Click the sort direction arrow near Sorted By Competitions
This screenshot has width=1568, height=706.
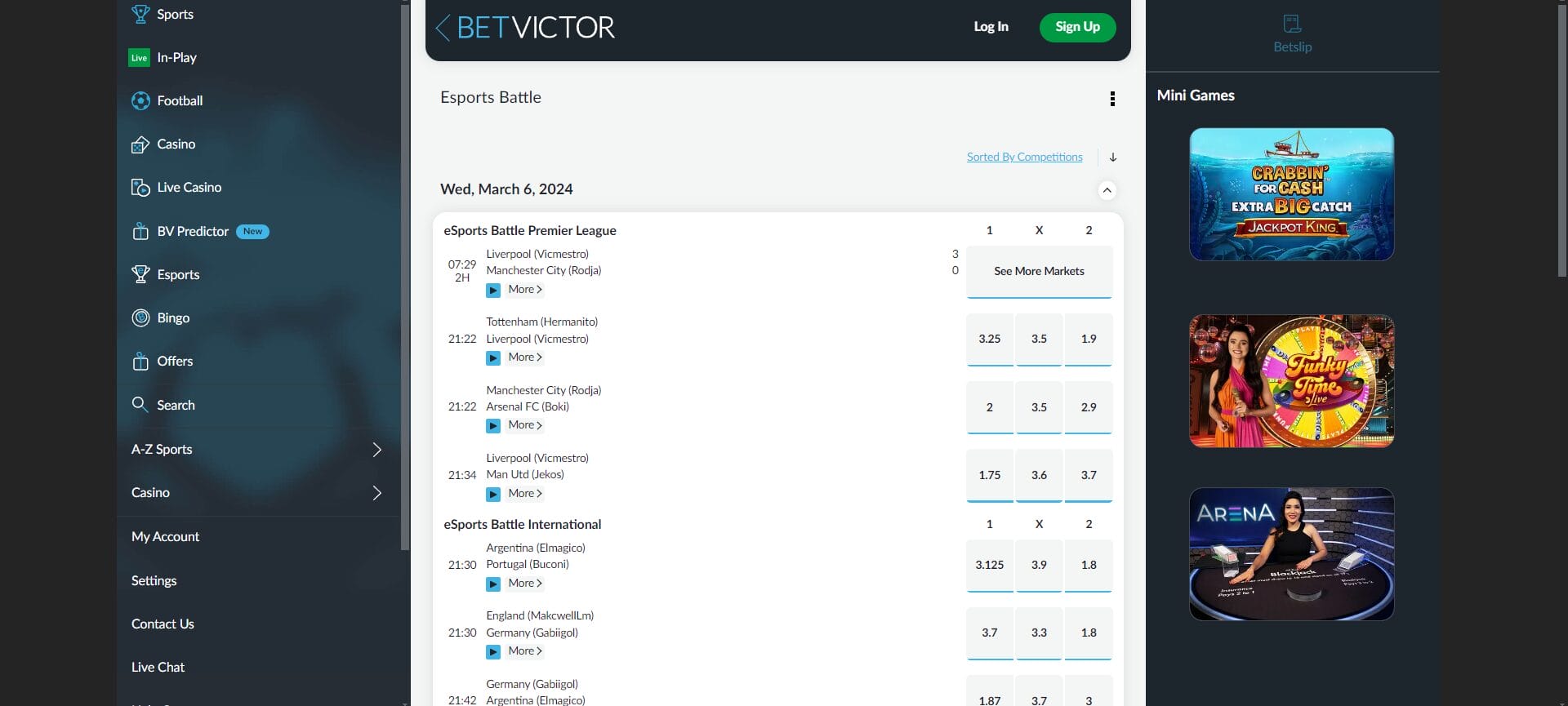(x=1113, y=157)
